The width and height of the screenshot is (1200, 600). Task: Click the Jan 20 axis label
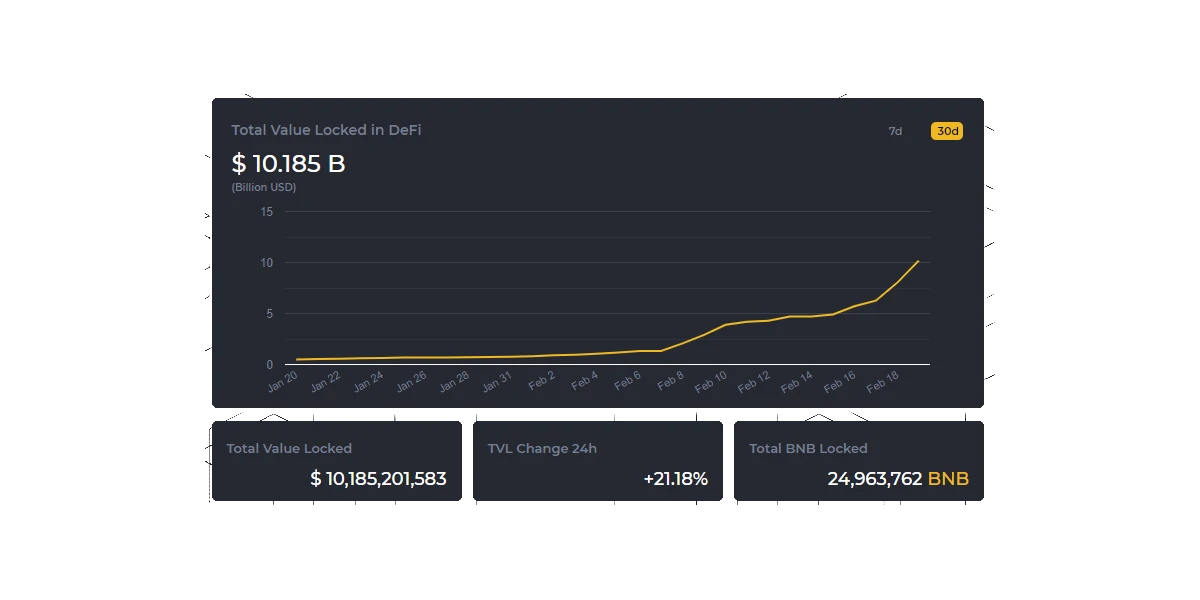(283, 381)
